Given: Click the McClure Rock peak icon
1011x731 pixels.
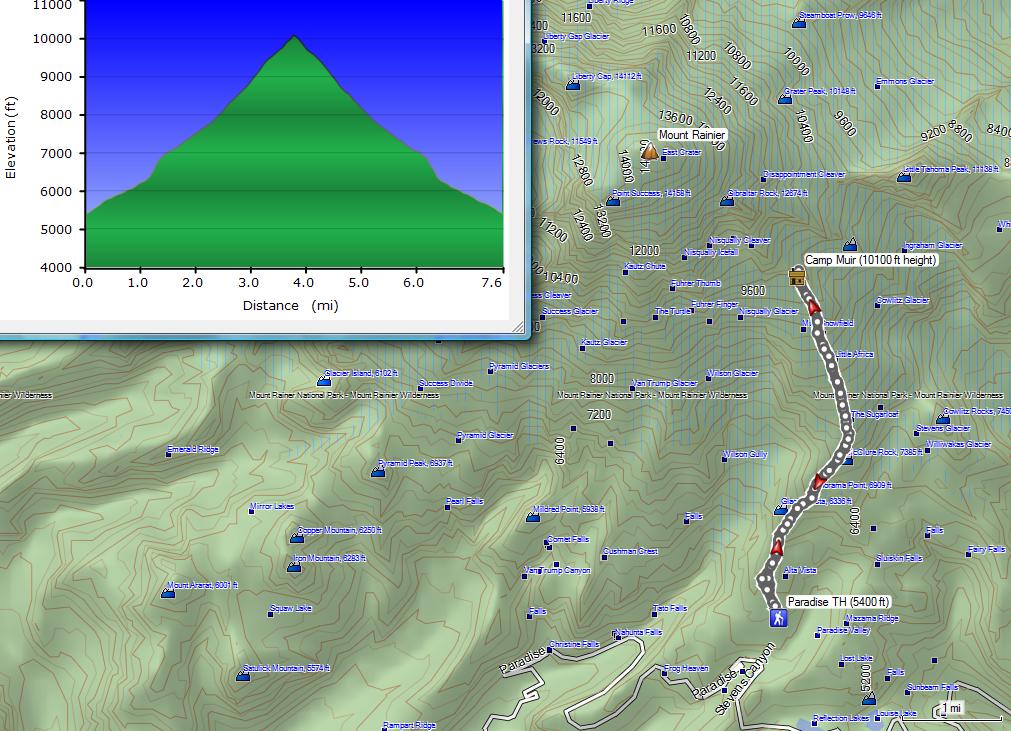Looking at the screenshot, I should (849, 460).
